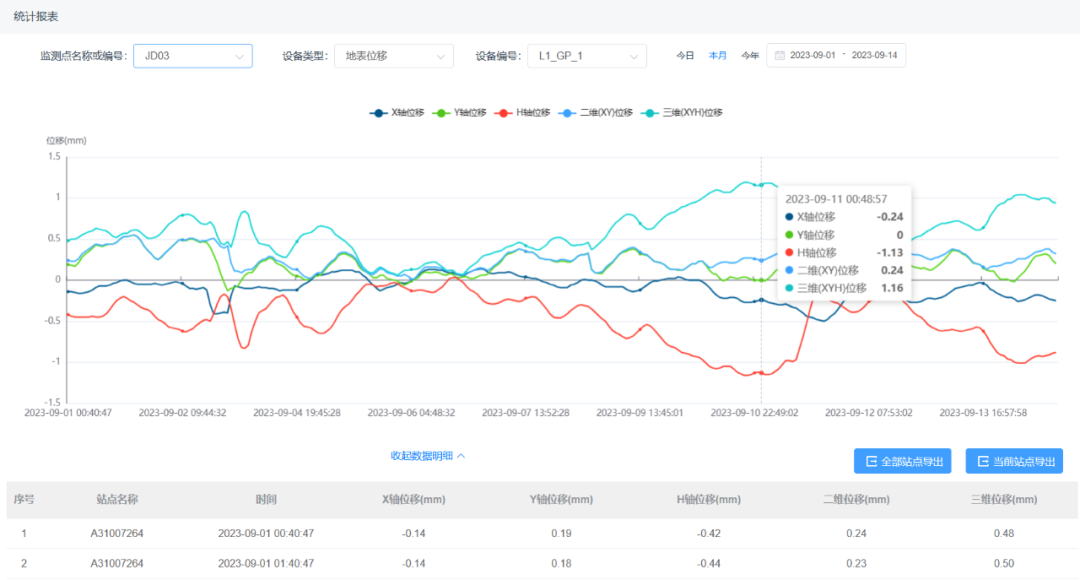
Task: Click the 当前站点导出 button
Action: (x=1014, y=461)
